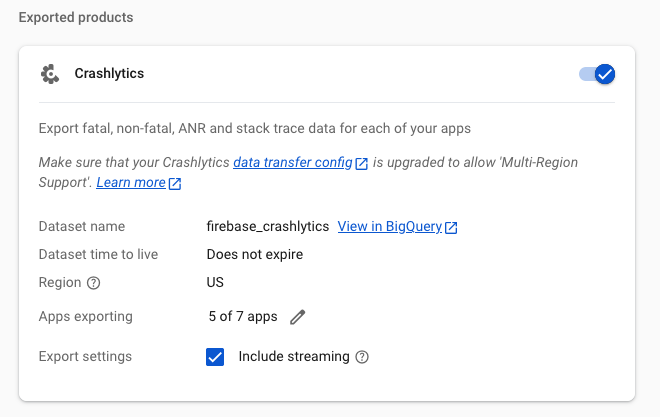Click the 'Dataset name' label
The image size is (660, 417).
pyautogui.click(x=82, y=226)
